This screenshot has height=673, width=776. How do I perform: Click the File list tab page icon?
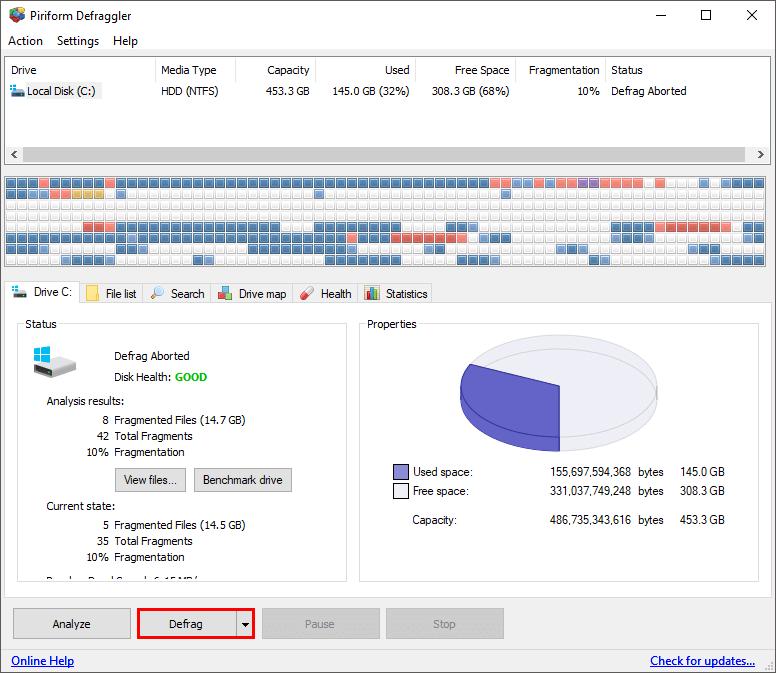tap(93, 293)
